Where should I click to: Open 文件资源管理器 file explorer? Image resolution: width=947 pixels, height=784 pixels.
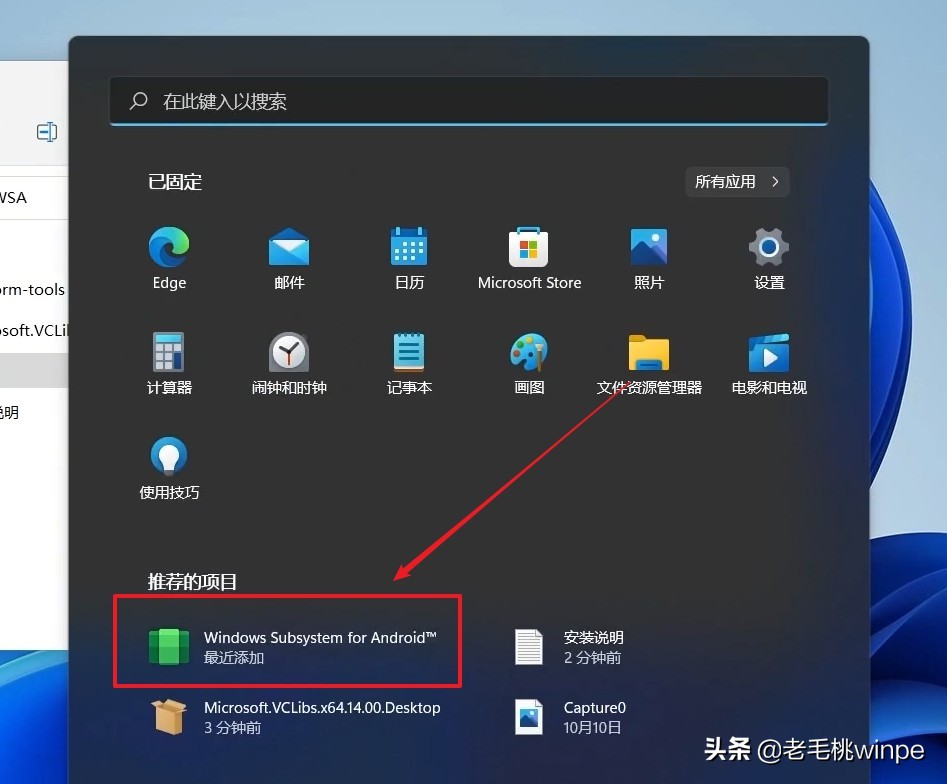tap(649, 363)
